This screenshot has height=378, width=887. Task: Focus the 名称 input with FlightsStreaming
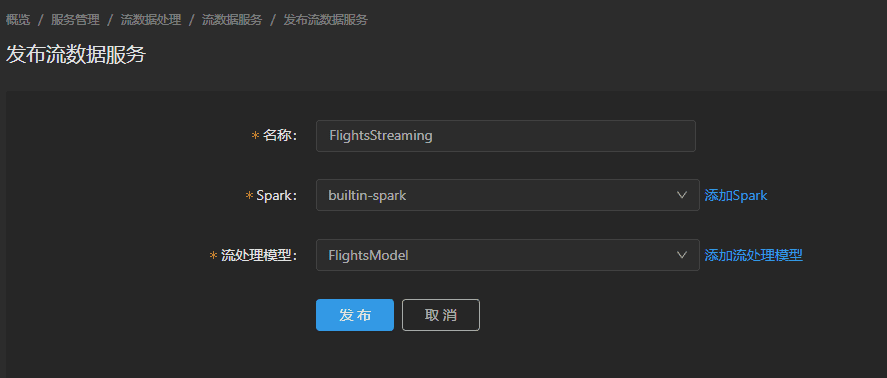click(506, 136)
